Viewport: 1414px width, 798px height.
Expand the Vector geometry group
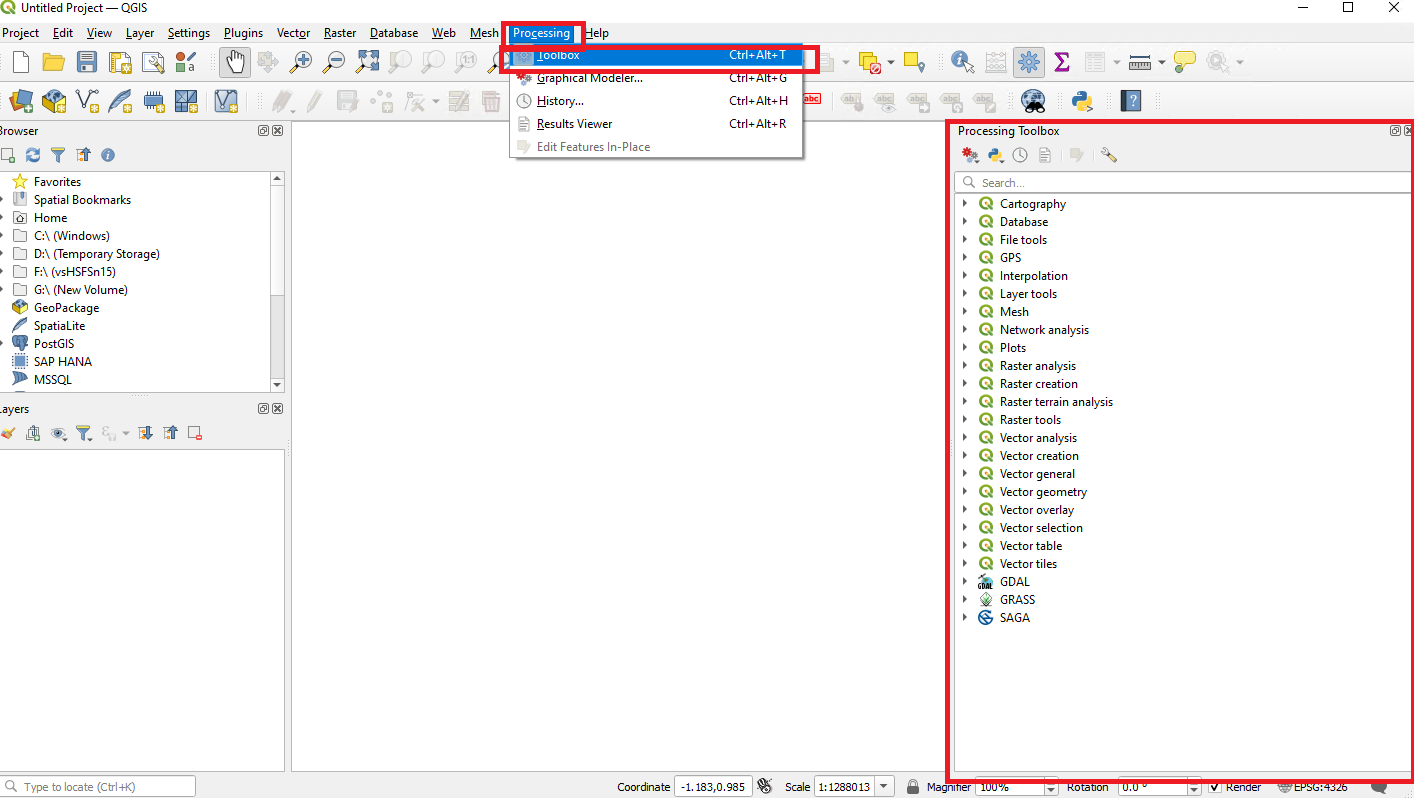965,492
